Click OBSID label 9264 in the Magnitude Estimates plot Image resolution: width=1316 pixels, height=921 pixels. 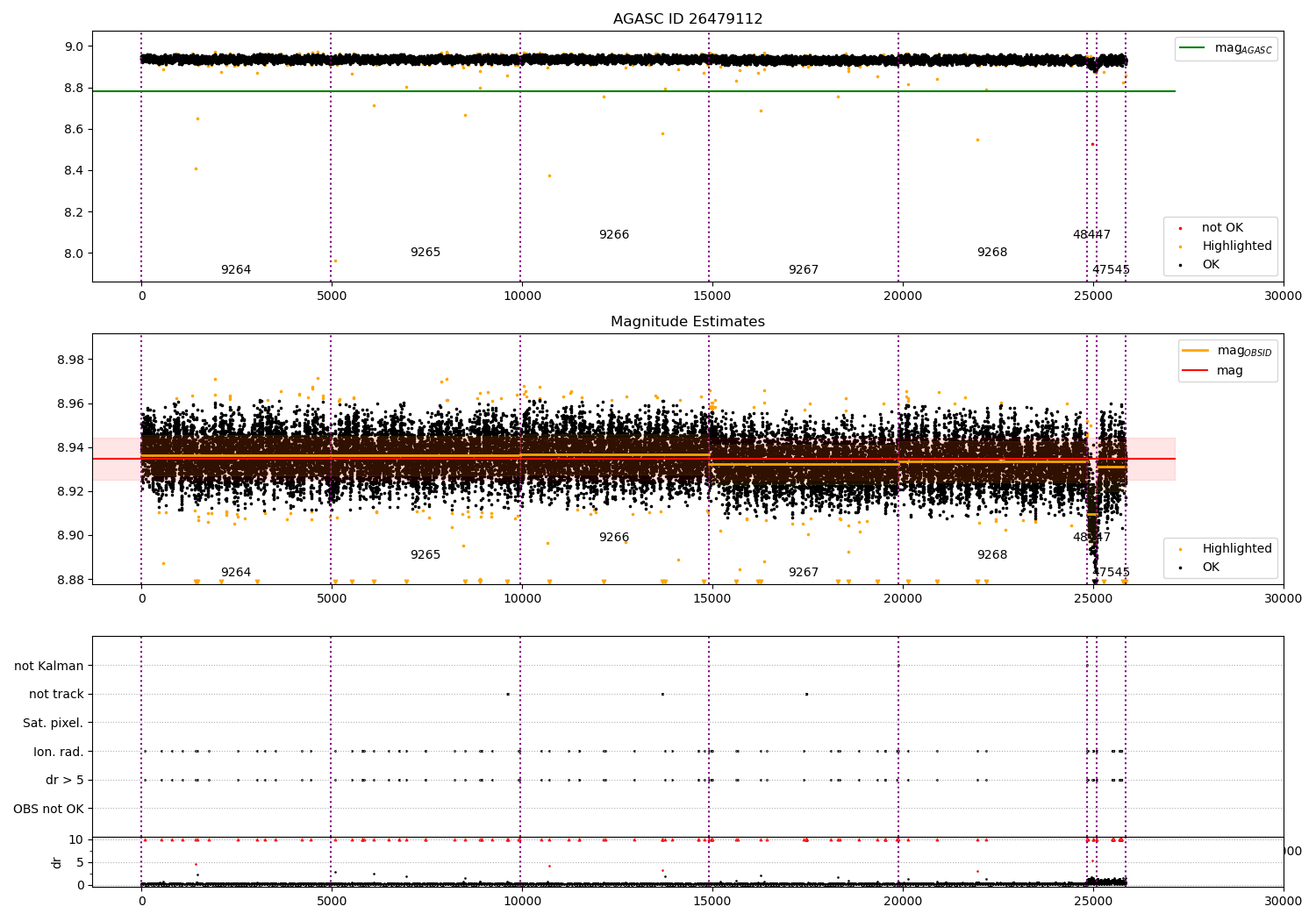(236, 573)
